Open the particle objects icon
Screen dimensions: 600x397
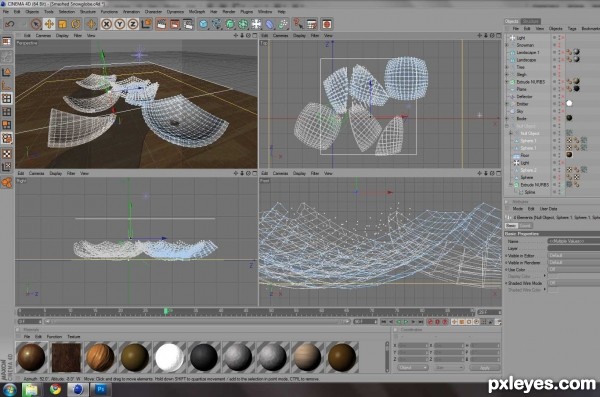point(283,24)
